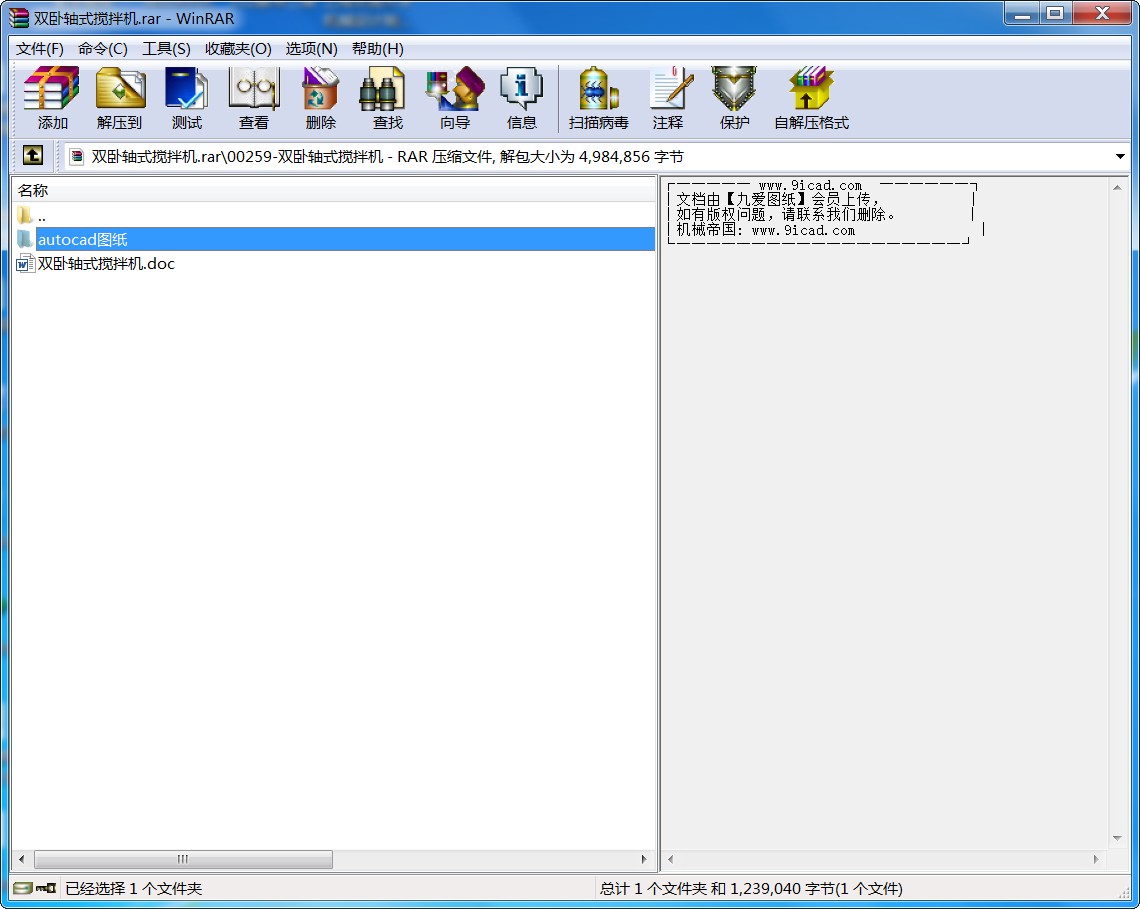Go up one folder level button
This screenshot has width=1140, height=909.
[x=33, y=156]
